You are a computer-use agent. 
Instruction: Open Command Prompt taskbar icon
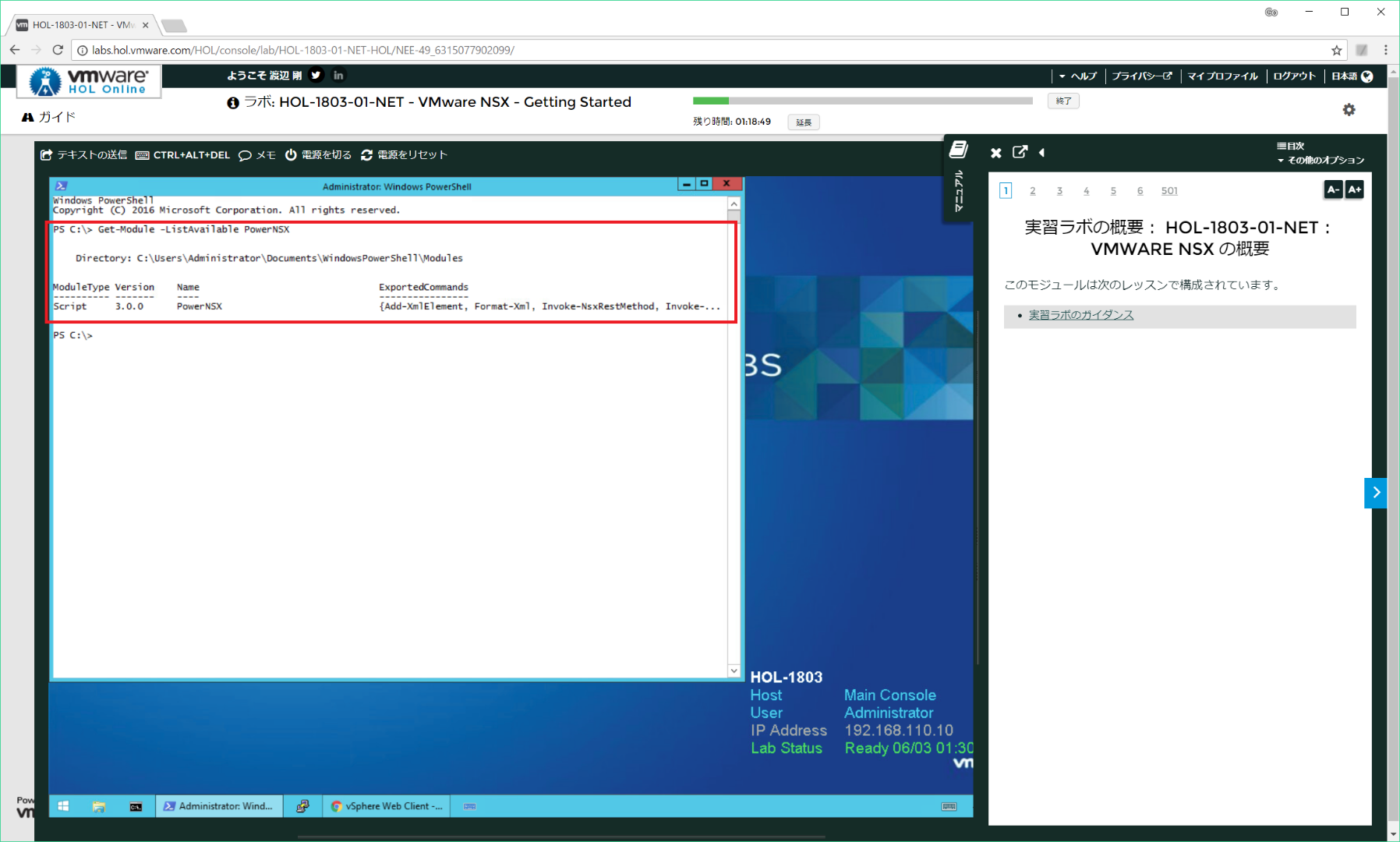(x=136, y=806)
